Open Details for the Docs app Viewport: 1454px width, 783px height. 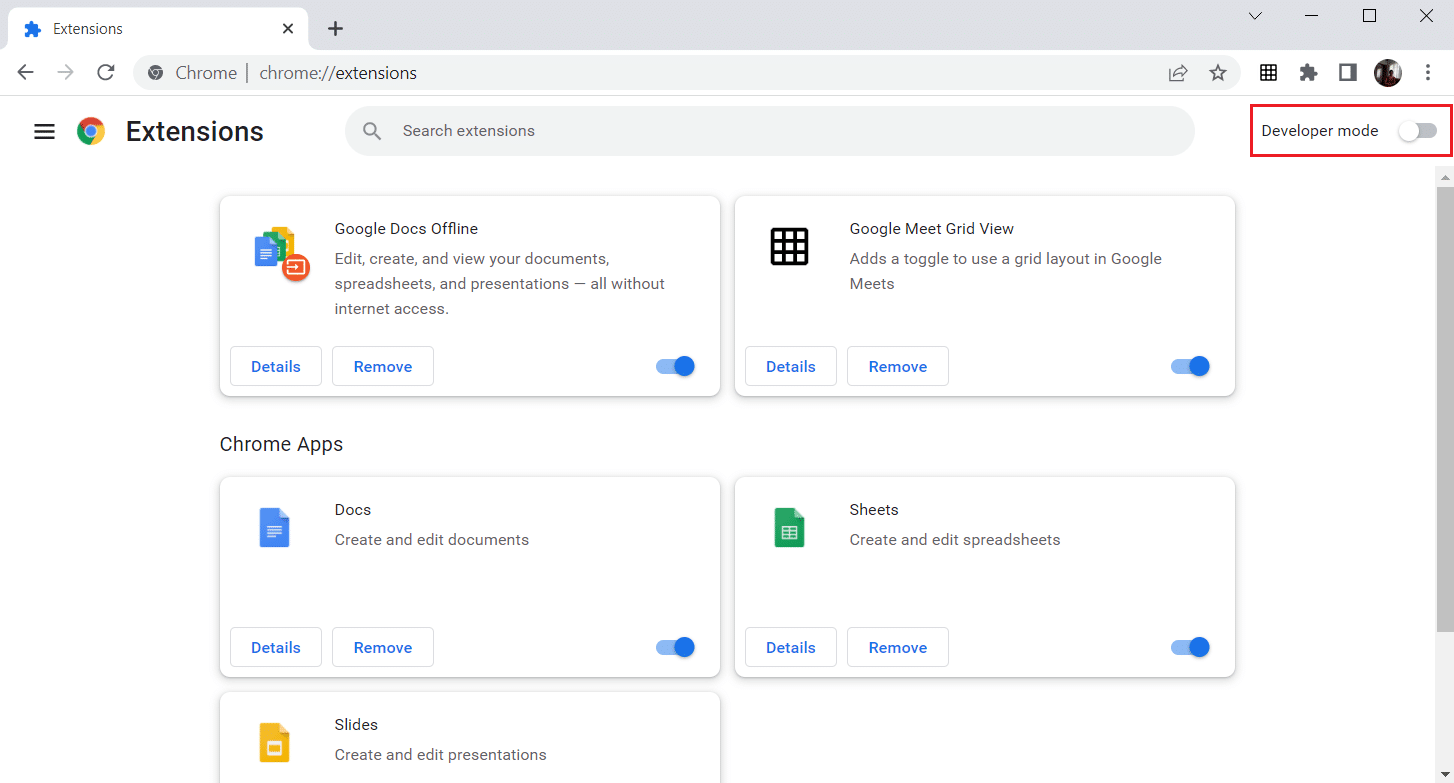point(276,647)
